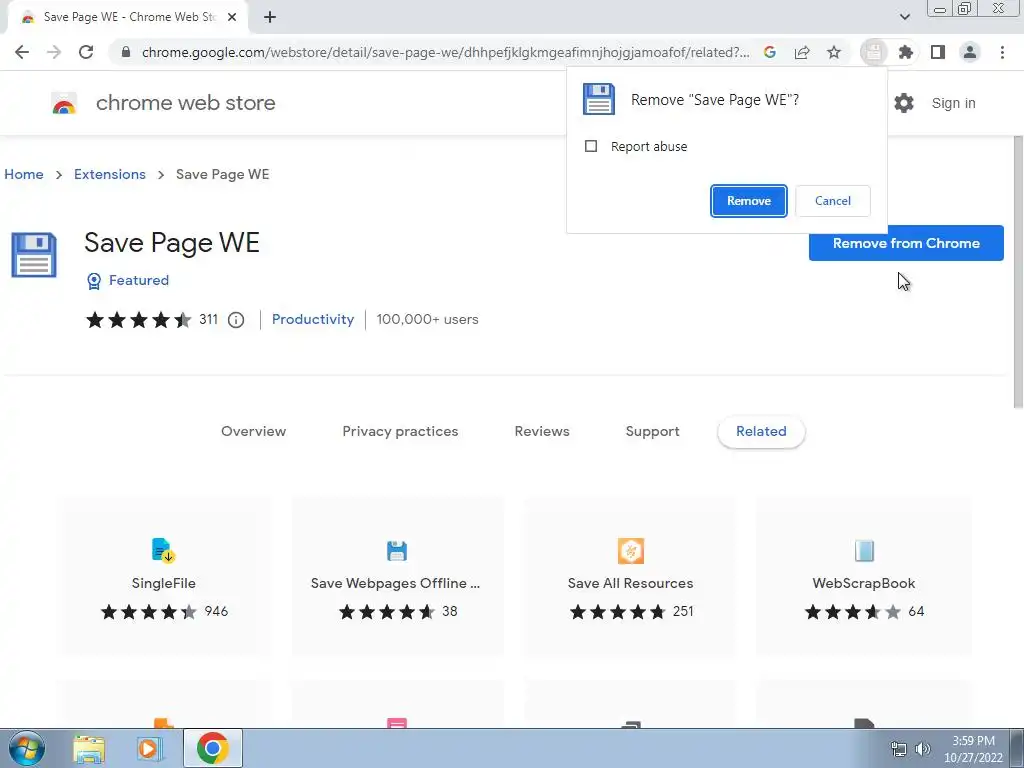
Task: Open the web store settings gear
Action: point(904,103)
